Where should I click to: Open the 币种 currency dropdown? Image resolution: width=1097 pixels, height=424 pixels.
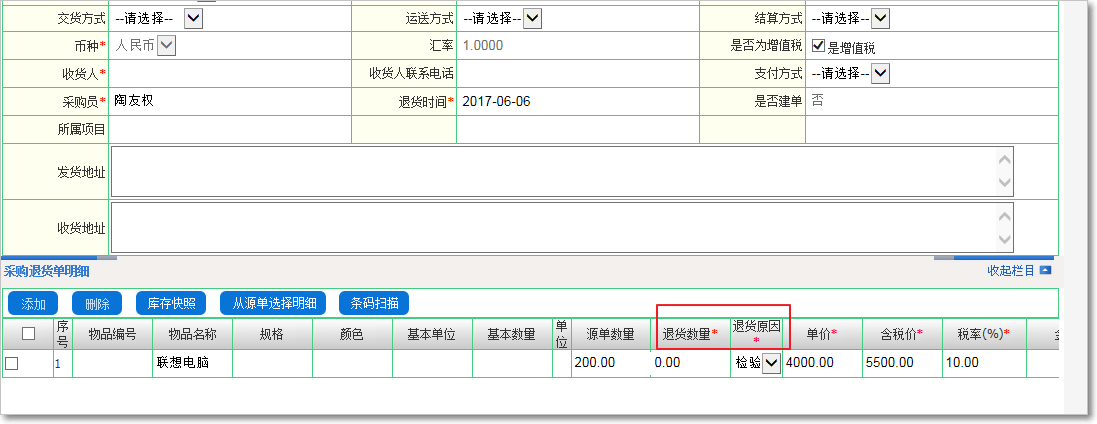(166, 45)
